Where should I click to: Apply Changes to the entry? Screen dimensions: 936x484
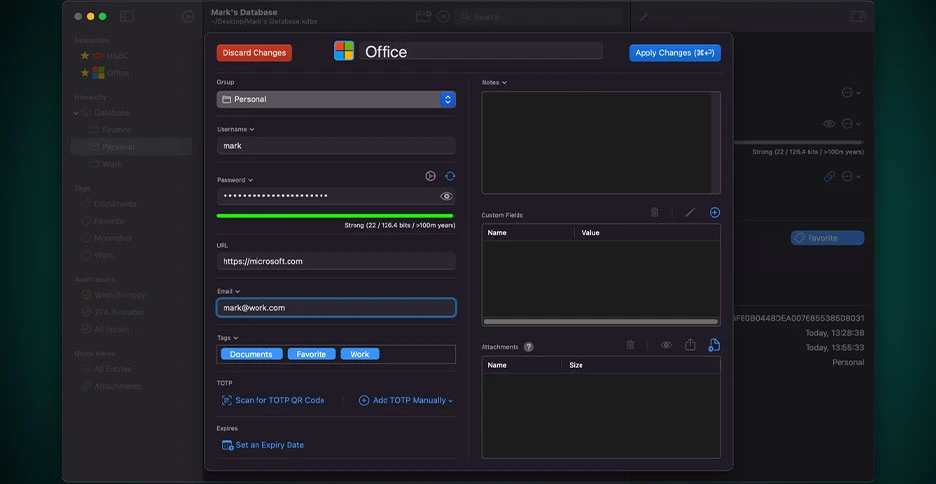pos(675,53)
